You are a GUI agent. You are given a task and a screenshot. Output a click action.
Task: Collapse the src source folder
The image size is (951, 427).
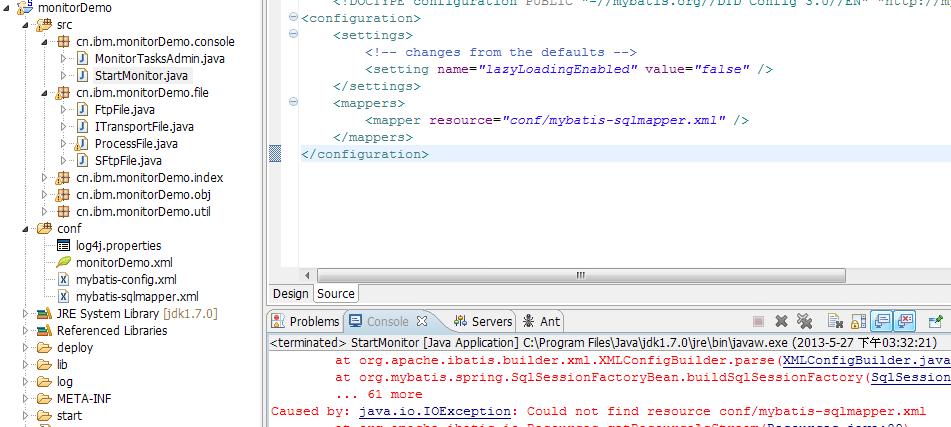point(28,24)
